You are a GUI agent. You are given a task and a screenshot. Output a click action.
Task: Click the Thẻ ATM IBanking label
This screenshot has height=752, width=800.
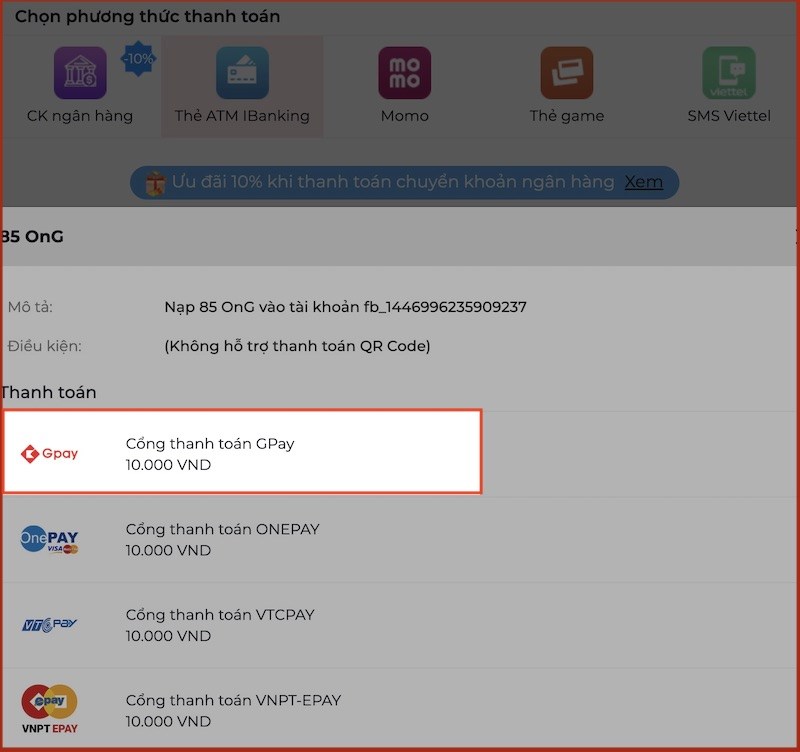[242, 116]
